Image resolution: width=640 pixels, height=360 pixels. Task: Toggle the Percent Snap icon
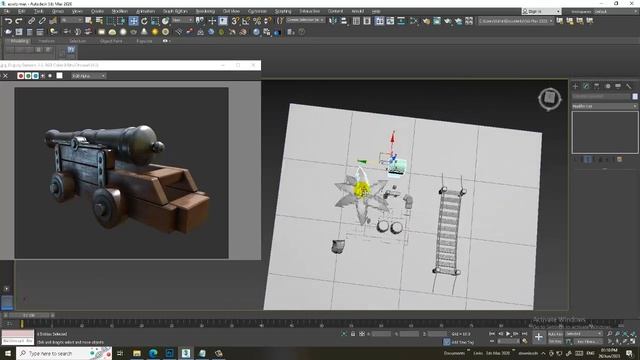257,21
